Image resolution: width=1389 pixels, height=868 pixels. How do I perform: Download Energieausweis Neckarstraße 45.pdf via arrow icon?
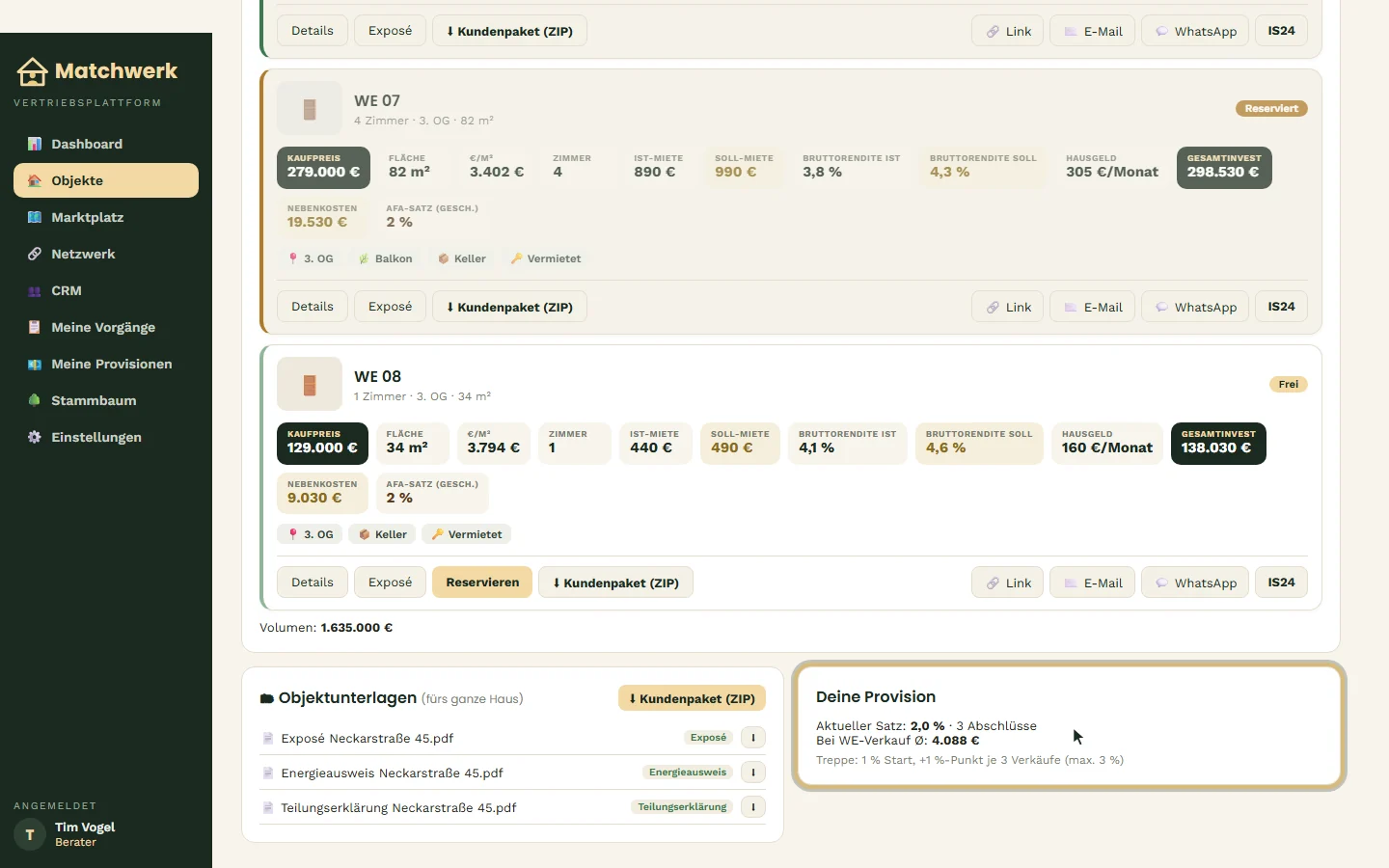(x=753, y=773)
